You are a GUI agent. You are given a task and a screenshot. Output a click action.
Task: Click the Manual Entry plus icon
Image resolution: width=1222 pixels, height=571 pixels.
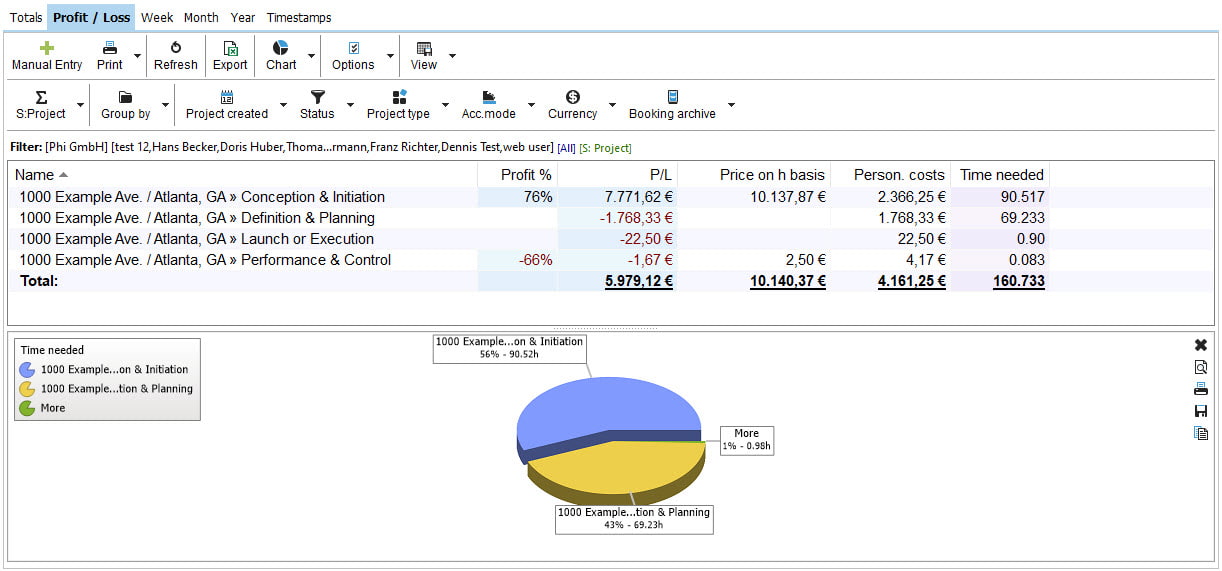(46, 48)
